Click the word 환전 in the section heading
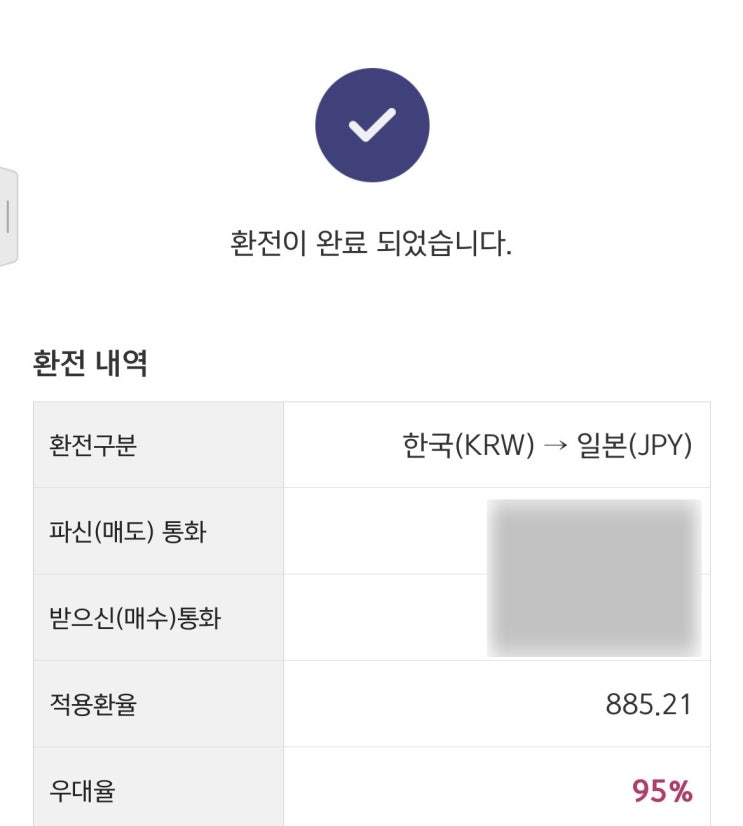The image size is (743, 826). [60, 363]
